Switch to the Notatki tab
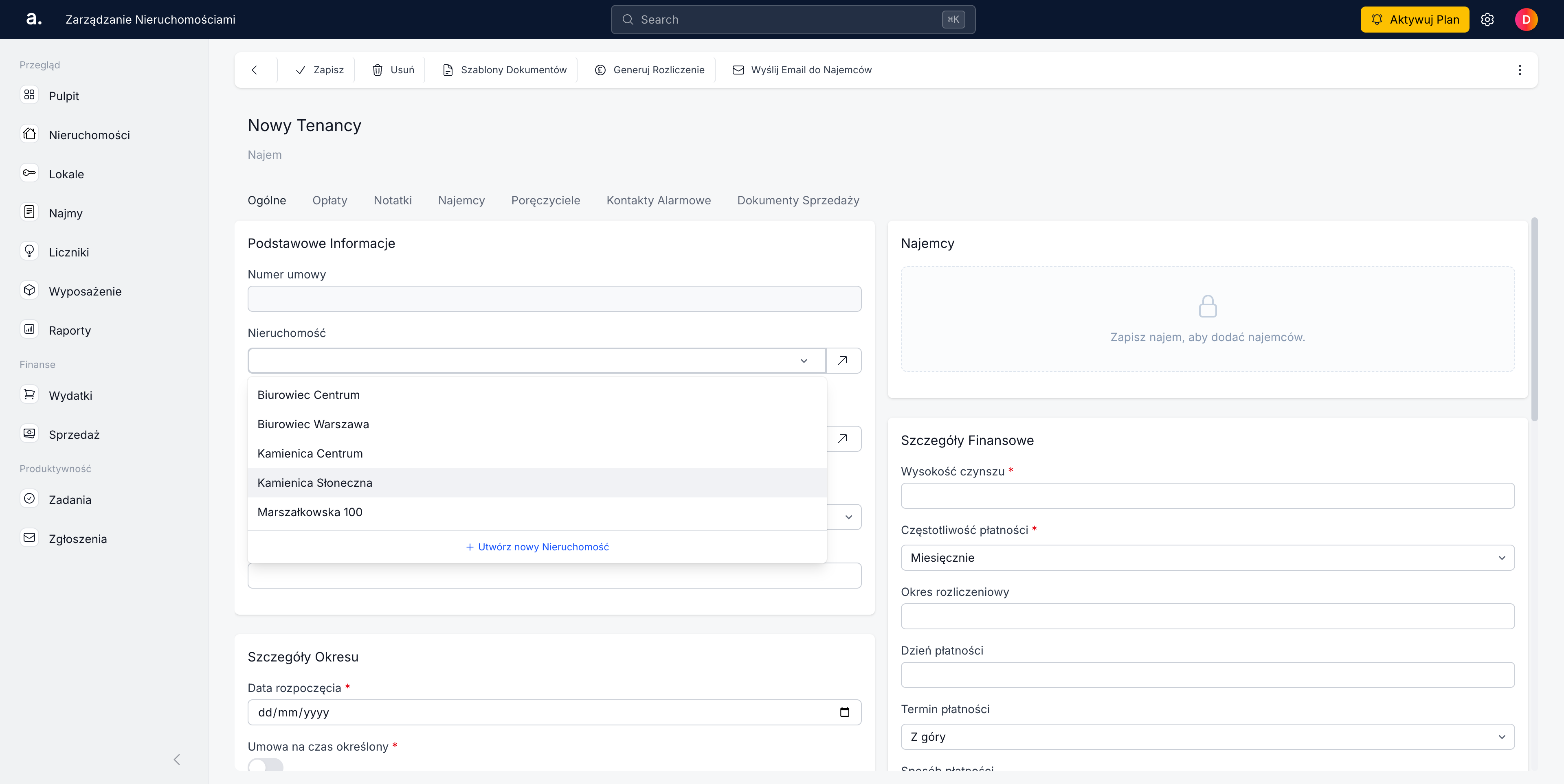1564x784 pixels. pyautogui.click(x=393, y=200)
